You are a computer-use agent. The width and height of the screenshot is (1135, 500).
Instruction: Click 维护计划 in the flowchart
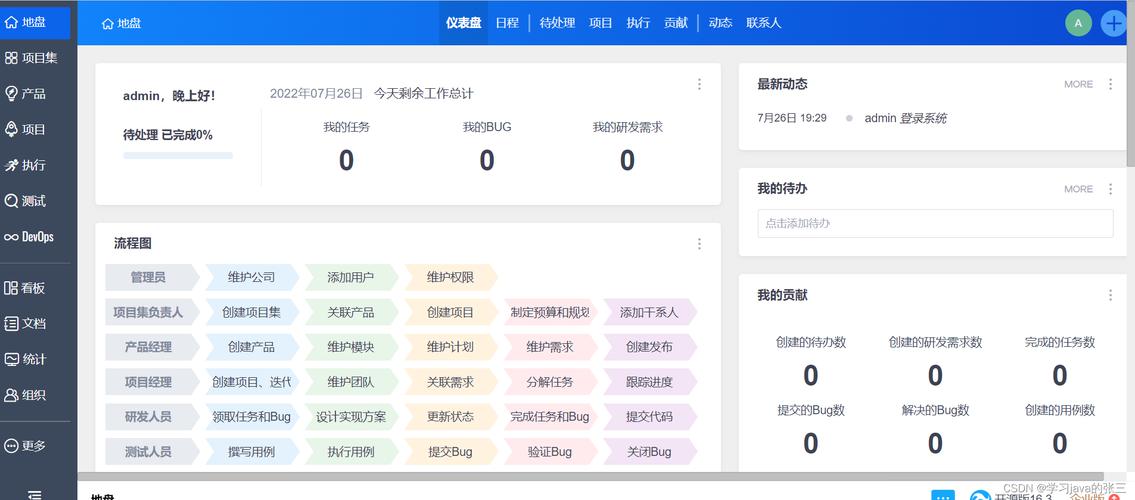tap(450, 347)
